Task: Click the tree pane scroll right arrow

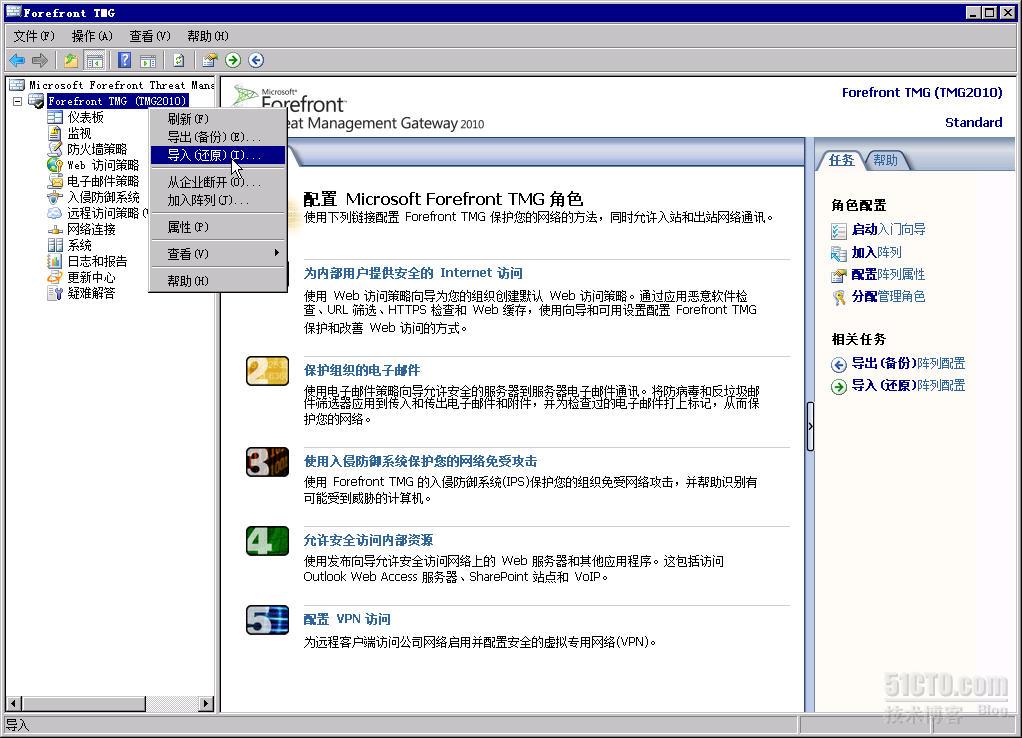Action: (x=206, y=703)
